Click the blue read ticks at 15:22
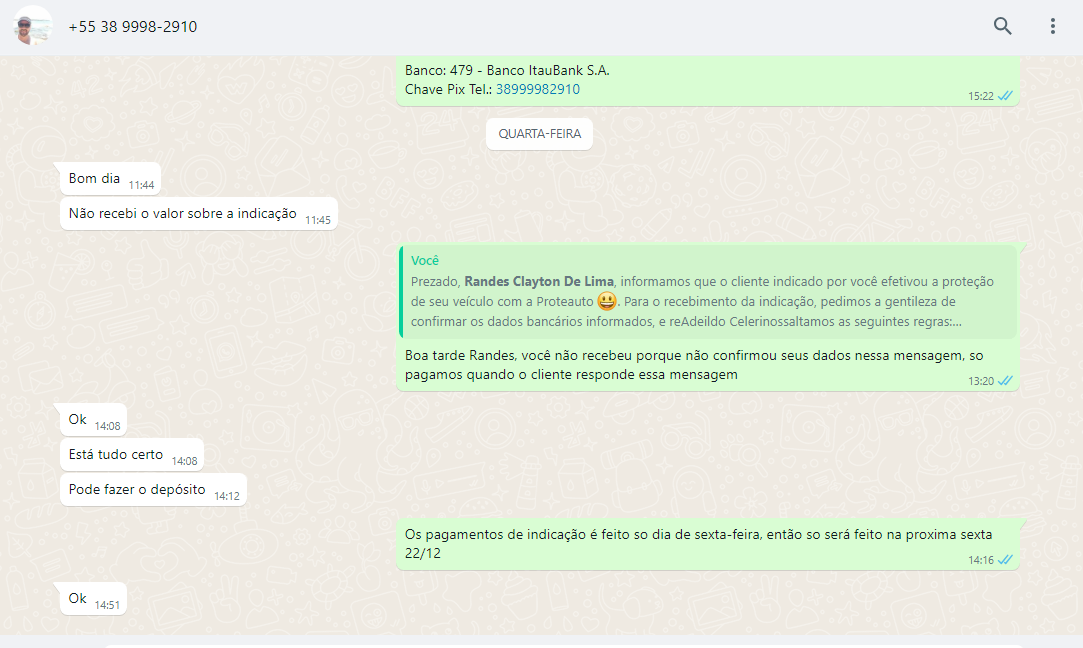 [x=1006, y=96]
